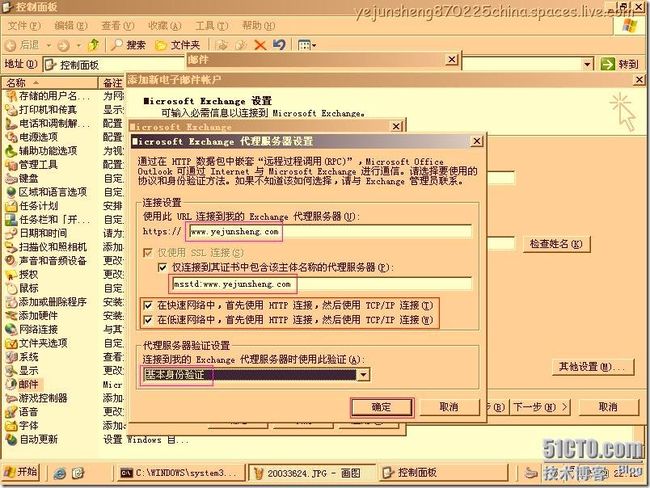
Task: Click the Up folder toolbar icon
Action: (94, 44)
